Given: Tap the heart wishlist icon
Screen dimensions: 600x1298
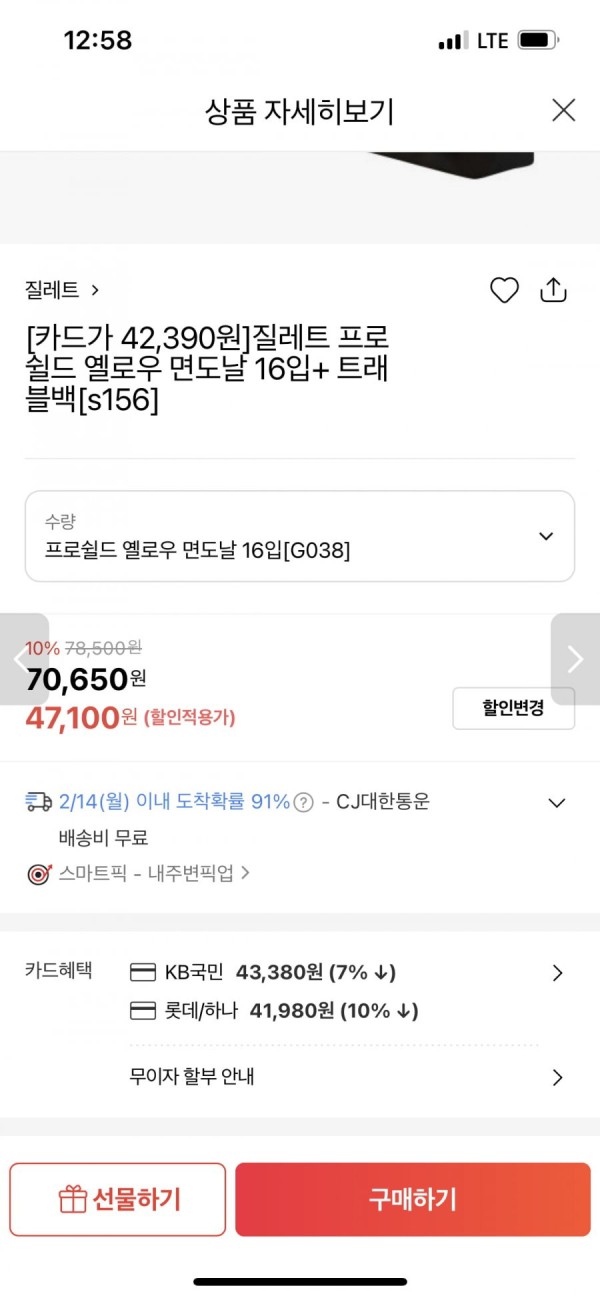Looking at the screenshot, I should [x=504, y=291].
